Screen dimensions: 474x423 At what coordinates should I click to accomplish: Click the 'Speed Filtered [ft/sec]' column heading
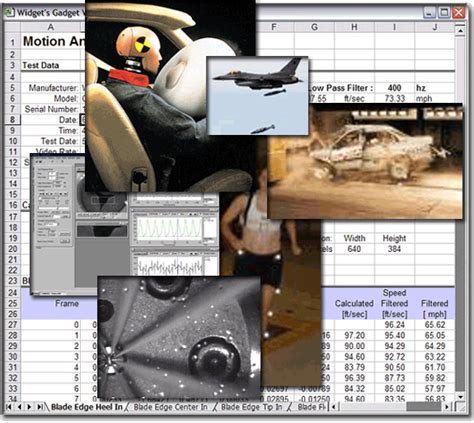click(x=395, y=303)
